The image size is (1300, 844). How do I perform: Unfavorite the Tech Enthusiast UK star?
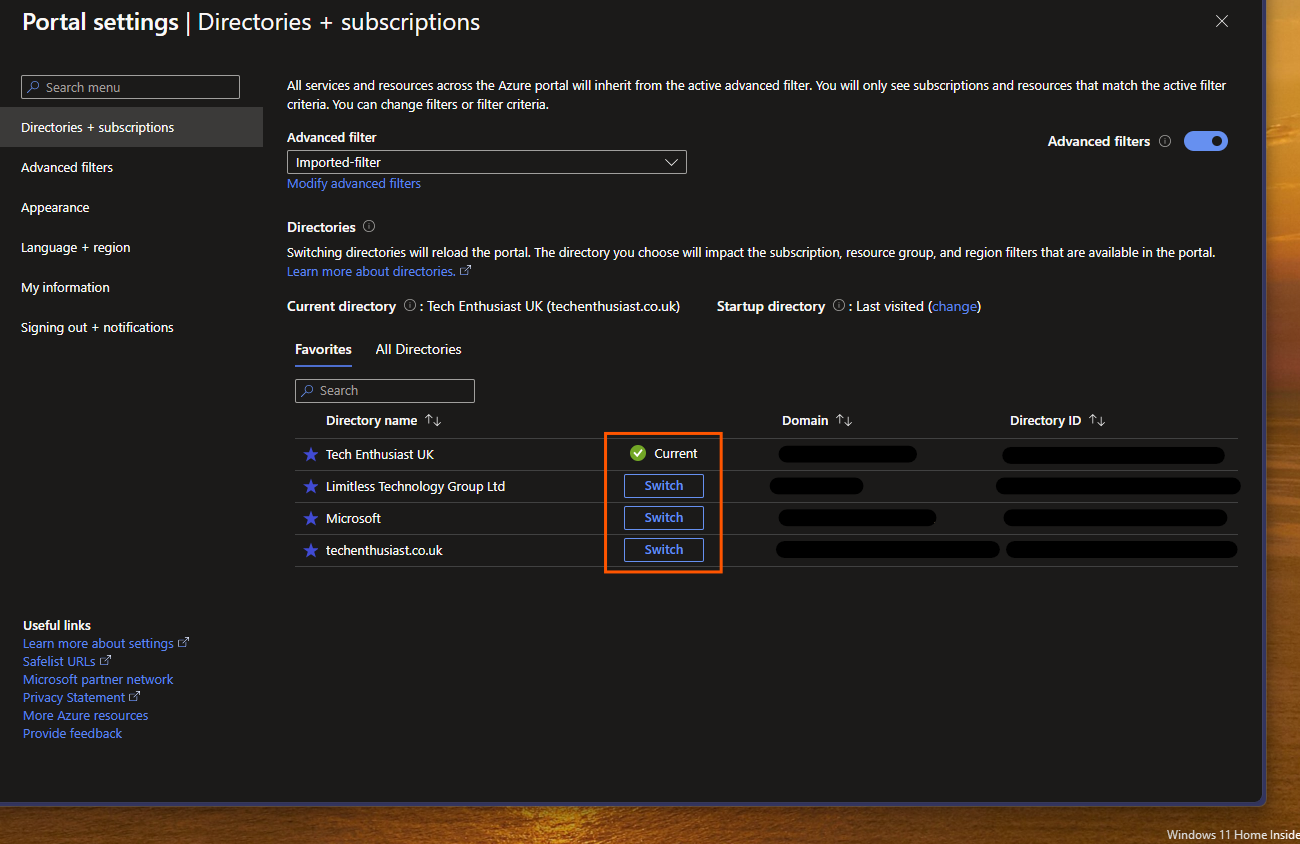(x=310, y=455)
